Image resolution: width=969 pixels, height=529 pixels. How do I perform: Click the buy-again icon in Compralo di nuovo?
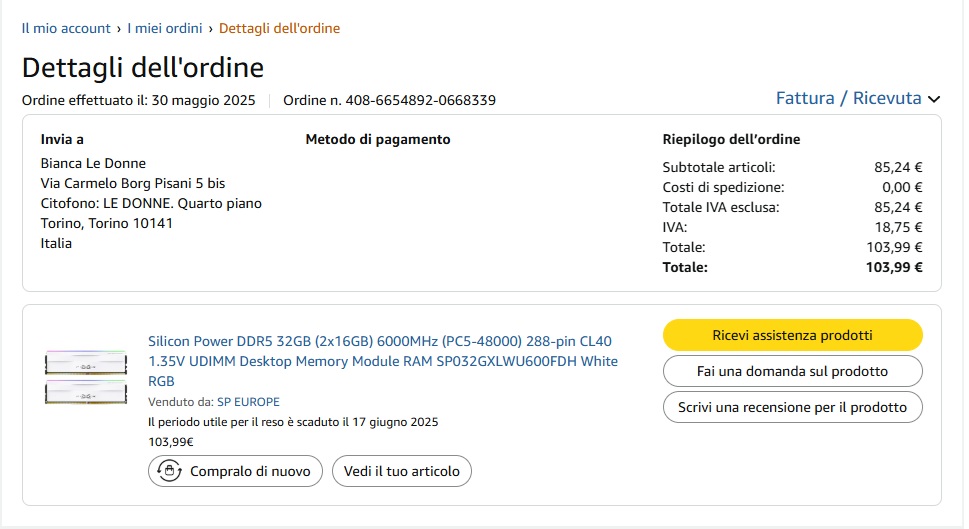click(x=169, y=471)
